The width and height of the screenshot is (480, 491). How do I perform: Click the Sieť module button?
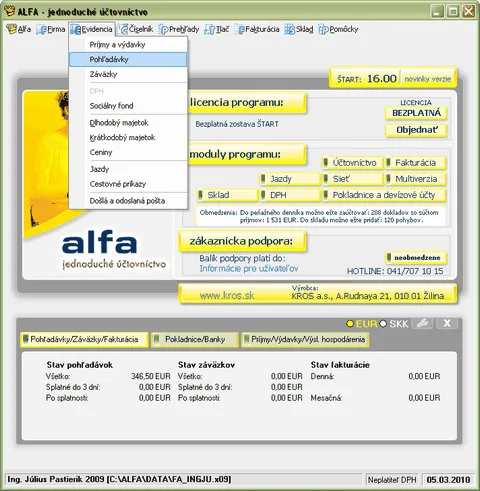point(353,179)
